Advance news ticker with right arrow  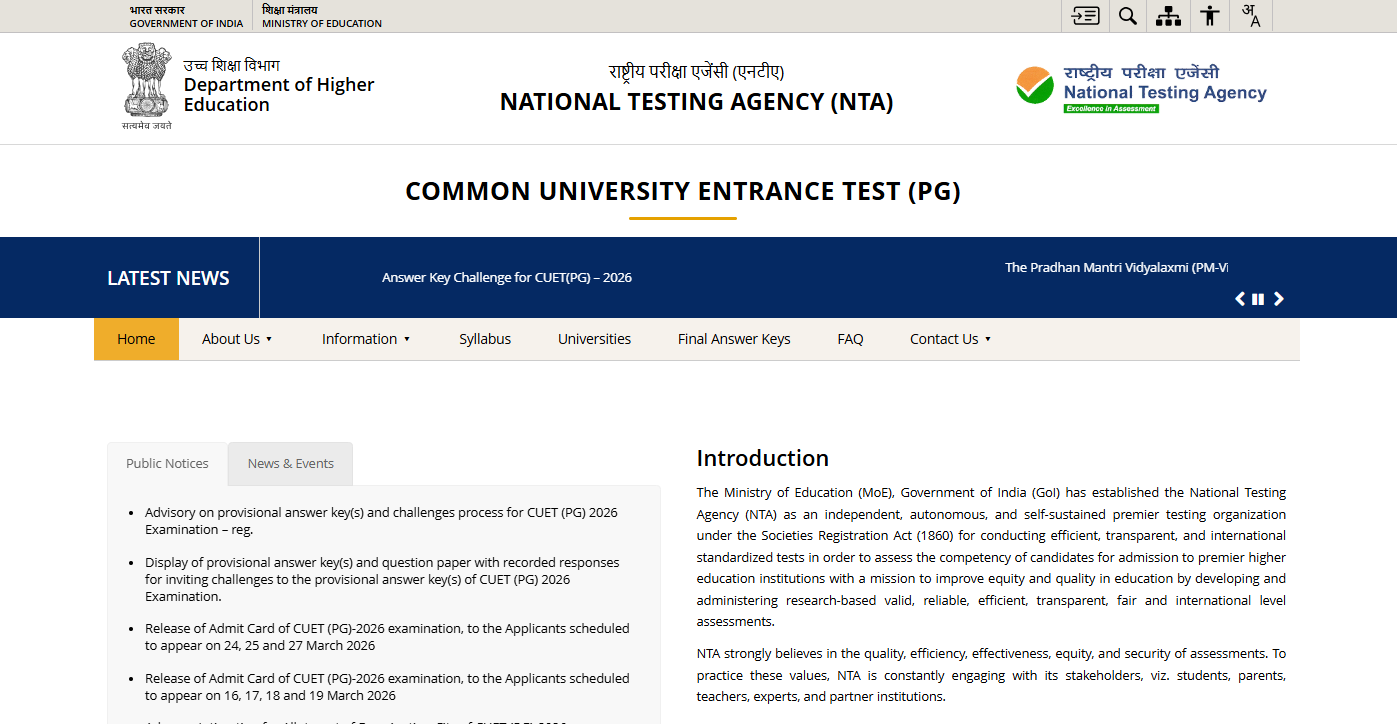point(1278,299)
